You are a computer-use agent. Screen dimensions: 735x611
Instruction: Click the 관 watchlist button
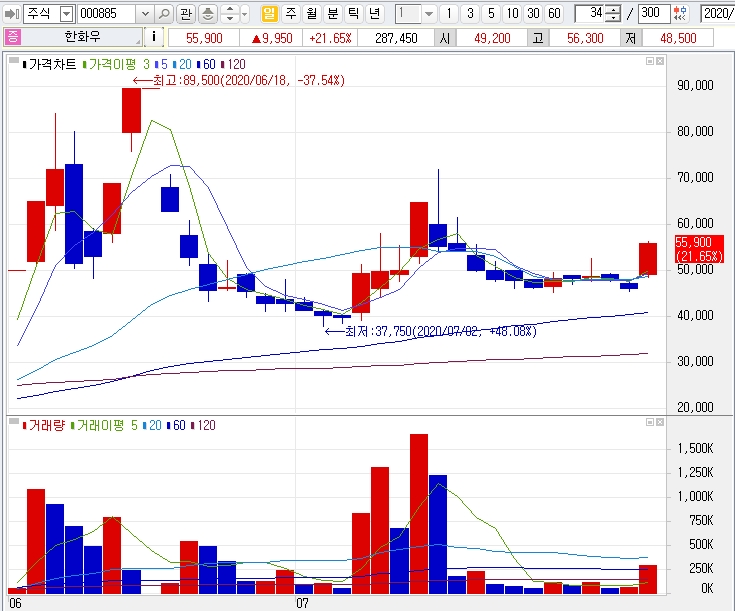click(x=186, y=14)
